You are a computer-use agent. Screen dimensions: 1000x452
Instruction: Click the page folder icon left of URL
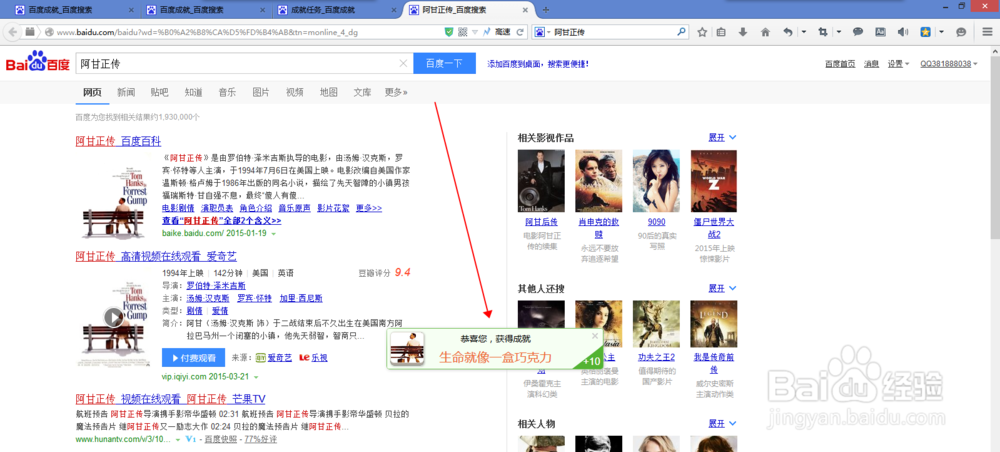29,32
